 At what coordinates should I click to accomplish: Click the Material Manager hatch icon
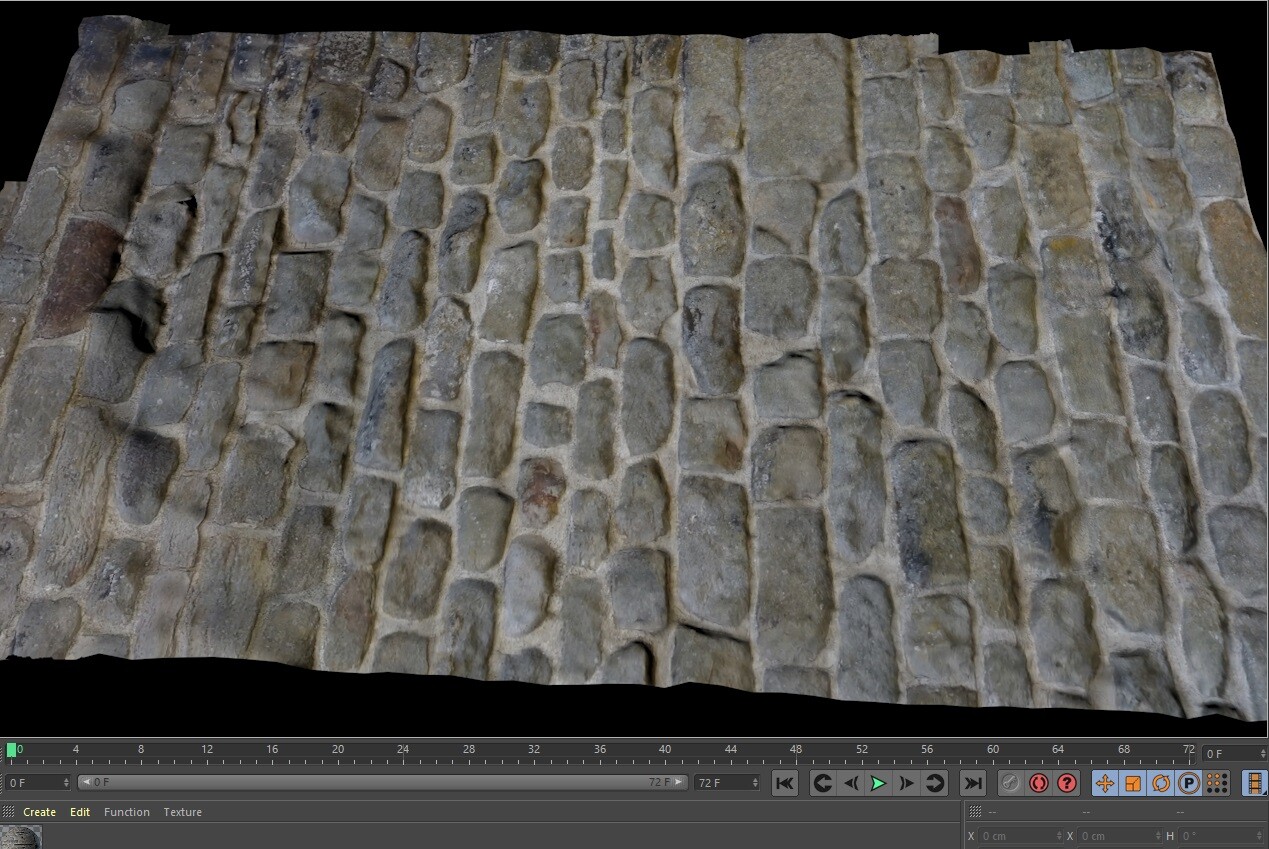coord(10,812)
